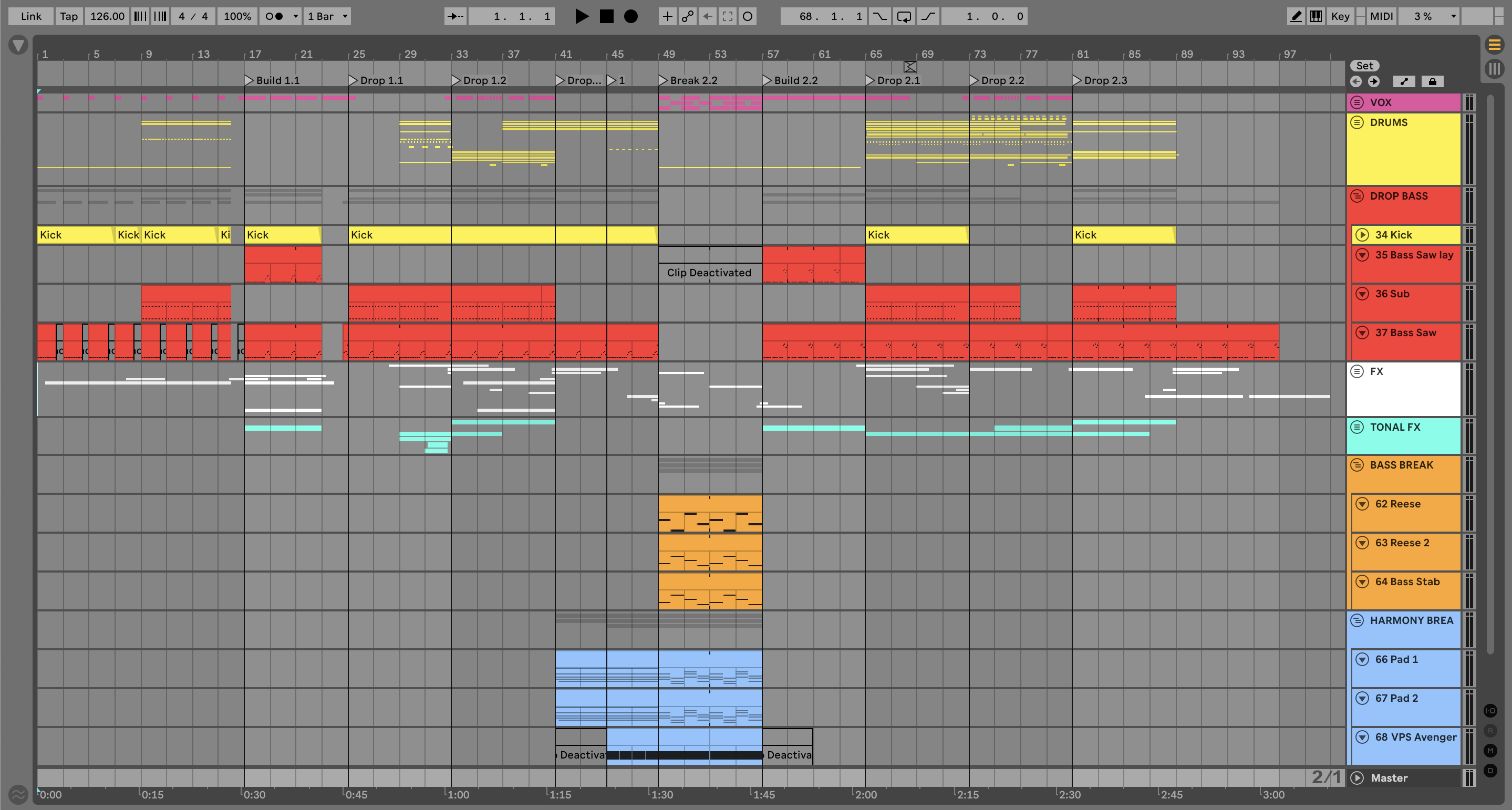The width and height of the screenshot is (1512, 810).
Task: Click the Follow playback arrow button
Action: (x=455, y=16)
